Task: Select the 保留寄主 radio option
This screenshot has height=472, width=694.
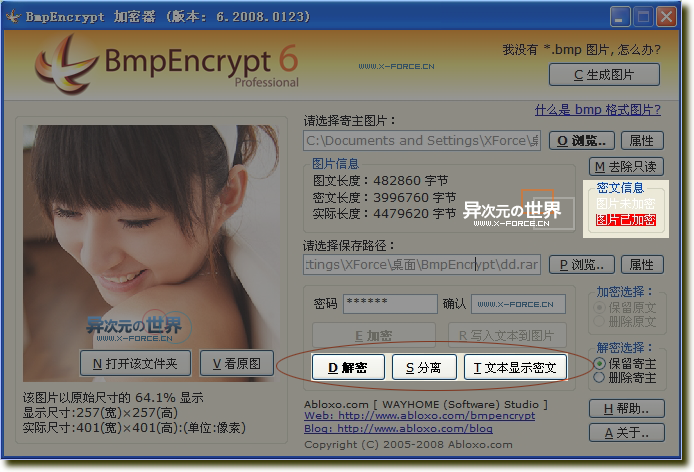Action: click(625, 364)
